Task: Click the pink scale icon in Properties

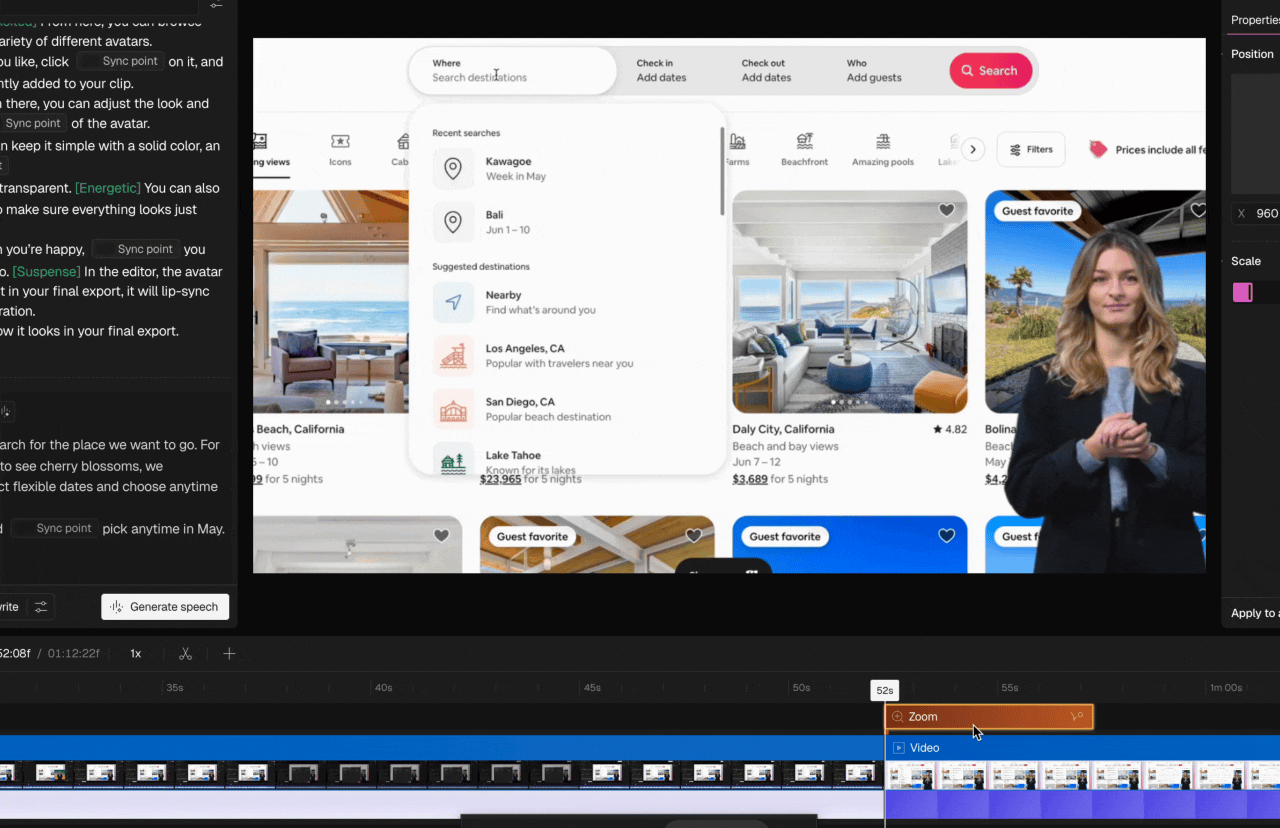Action: tap(1242, 292)
